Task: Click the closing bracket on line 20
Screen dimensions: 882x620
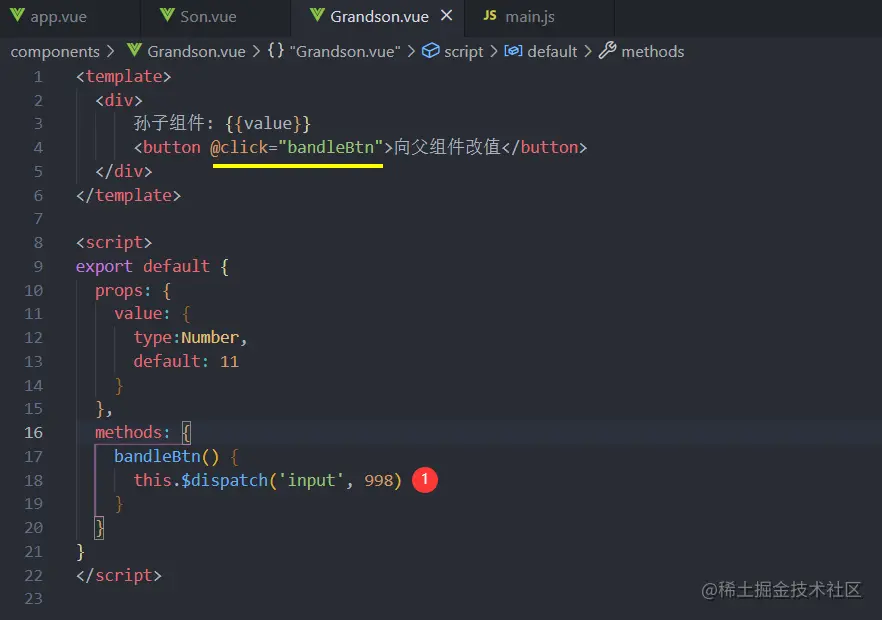Action: [100, 528]
